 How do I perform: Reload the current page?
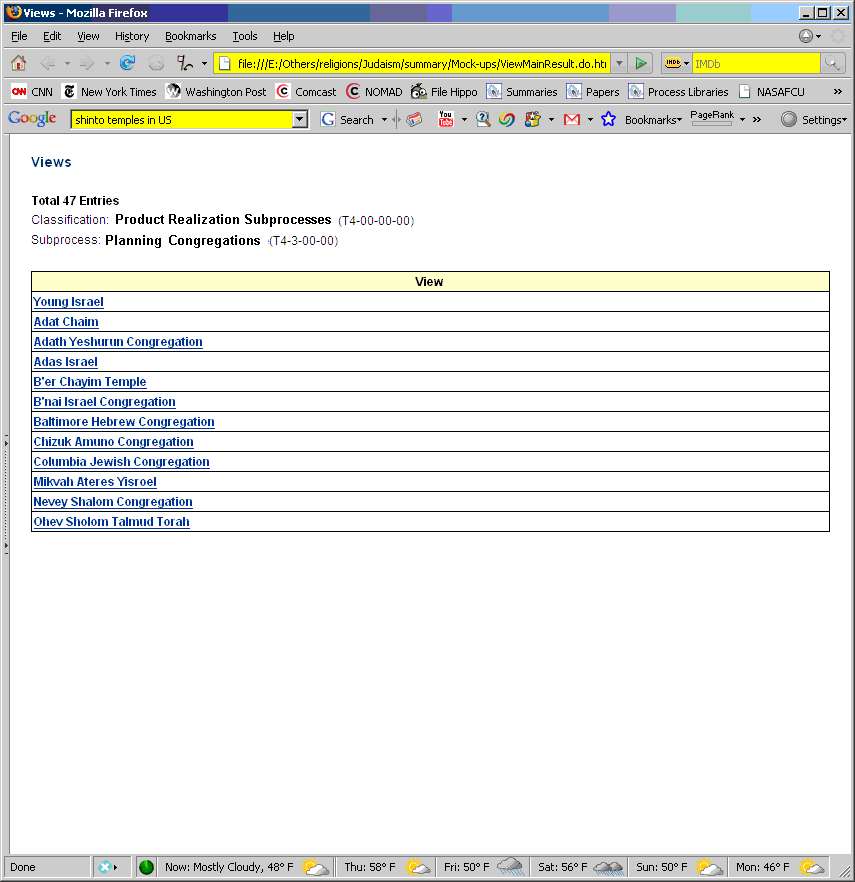[128, 63]
